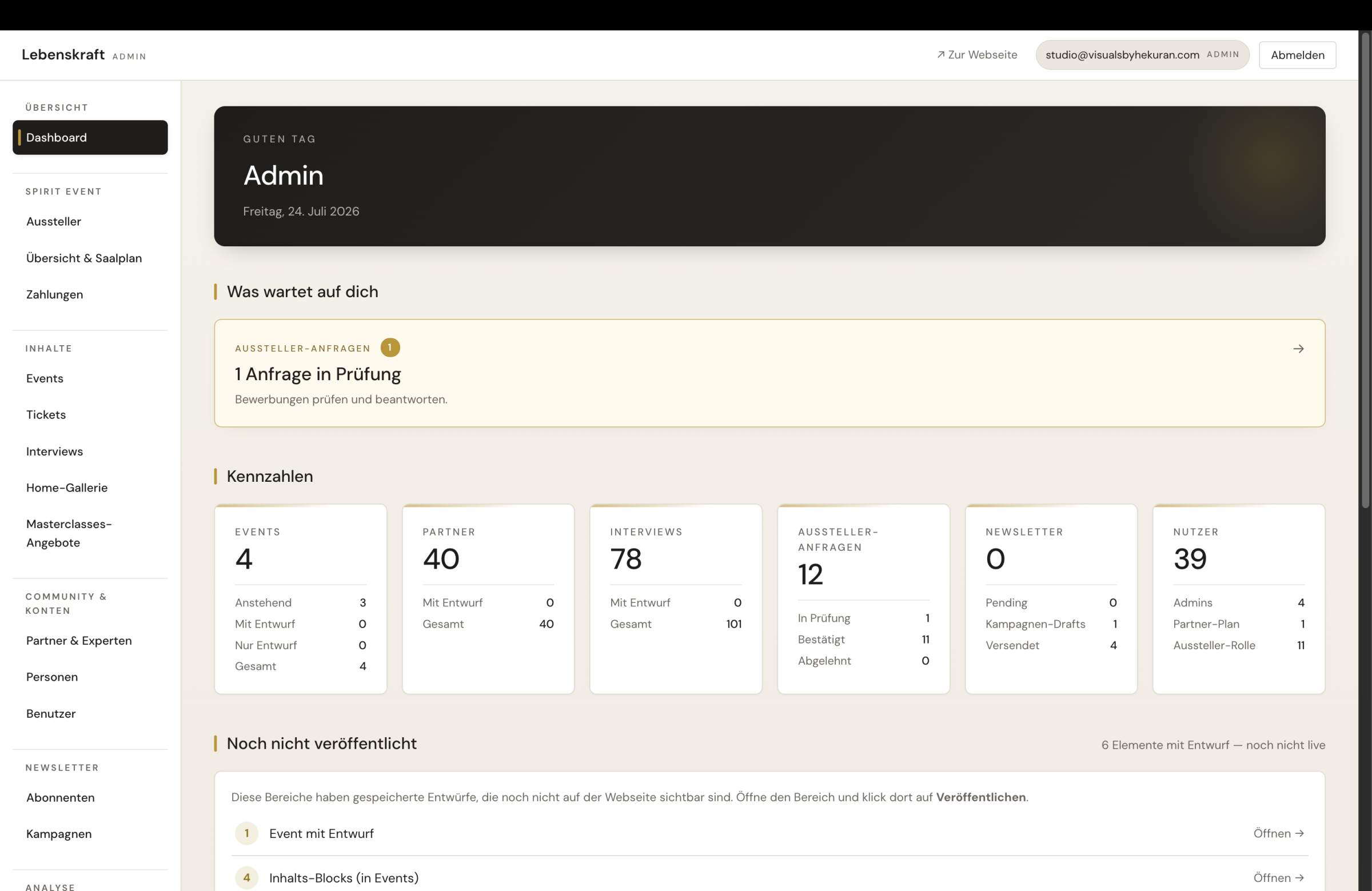Viewport: 1372px width, 891px height.
Task: Click Abgelehnt row in Aussteller-Anfragen card
Action: pos(863,661)
